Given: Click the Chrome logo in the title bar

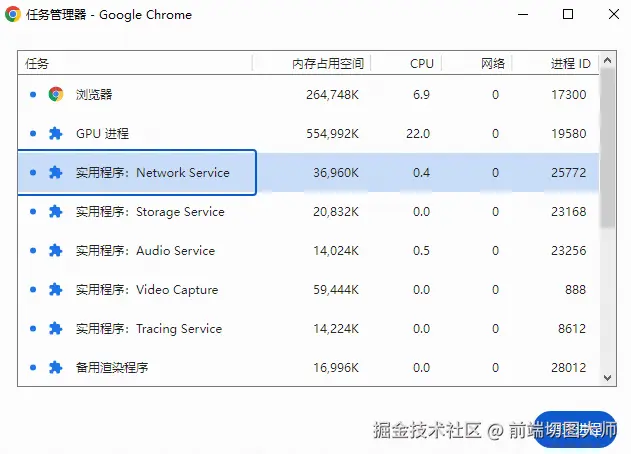Looking at the screenshot, I should [x=13, y=14].
